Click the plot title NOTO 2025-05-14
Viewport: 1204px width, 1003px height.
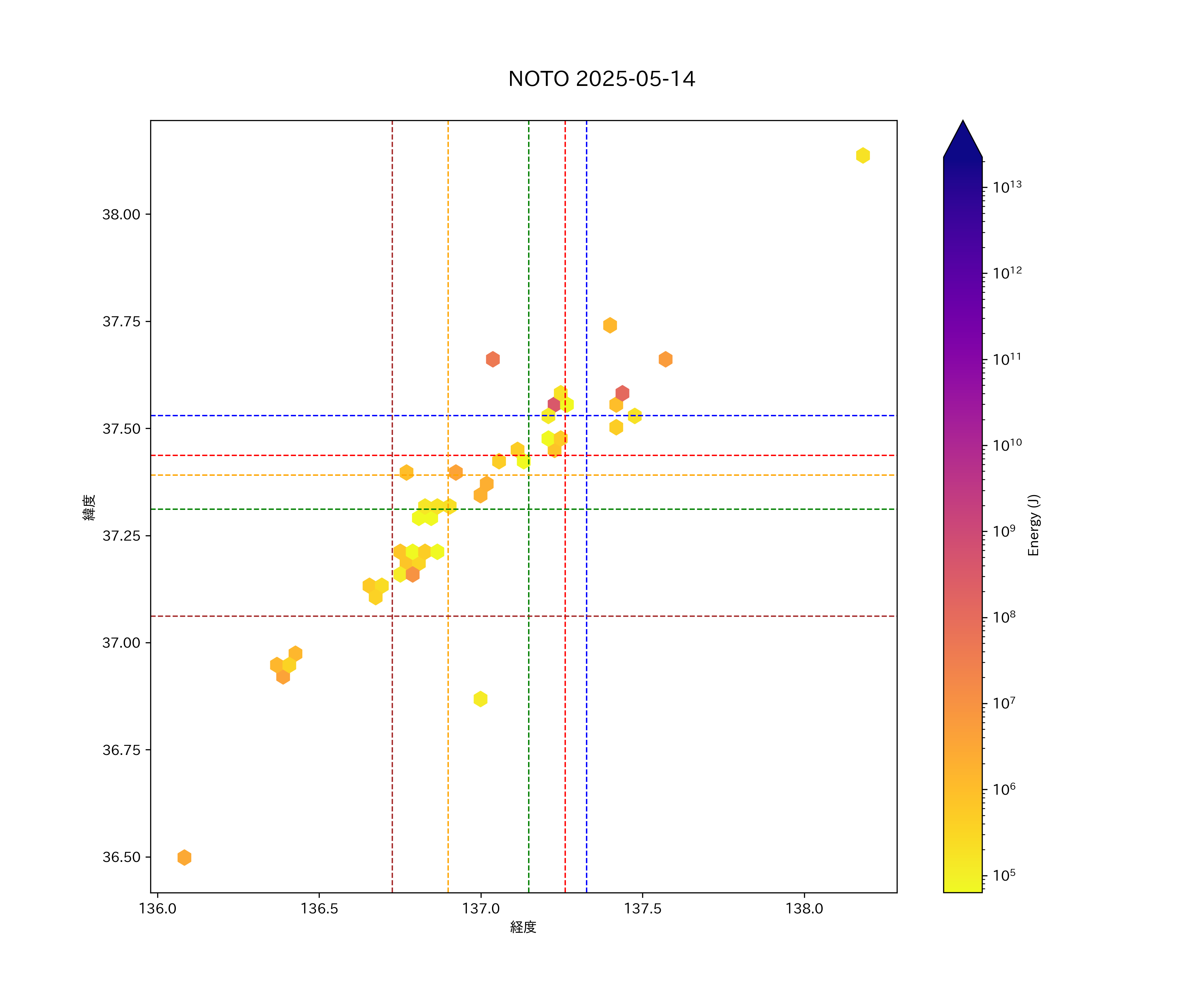(601, 79)
